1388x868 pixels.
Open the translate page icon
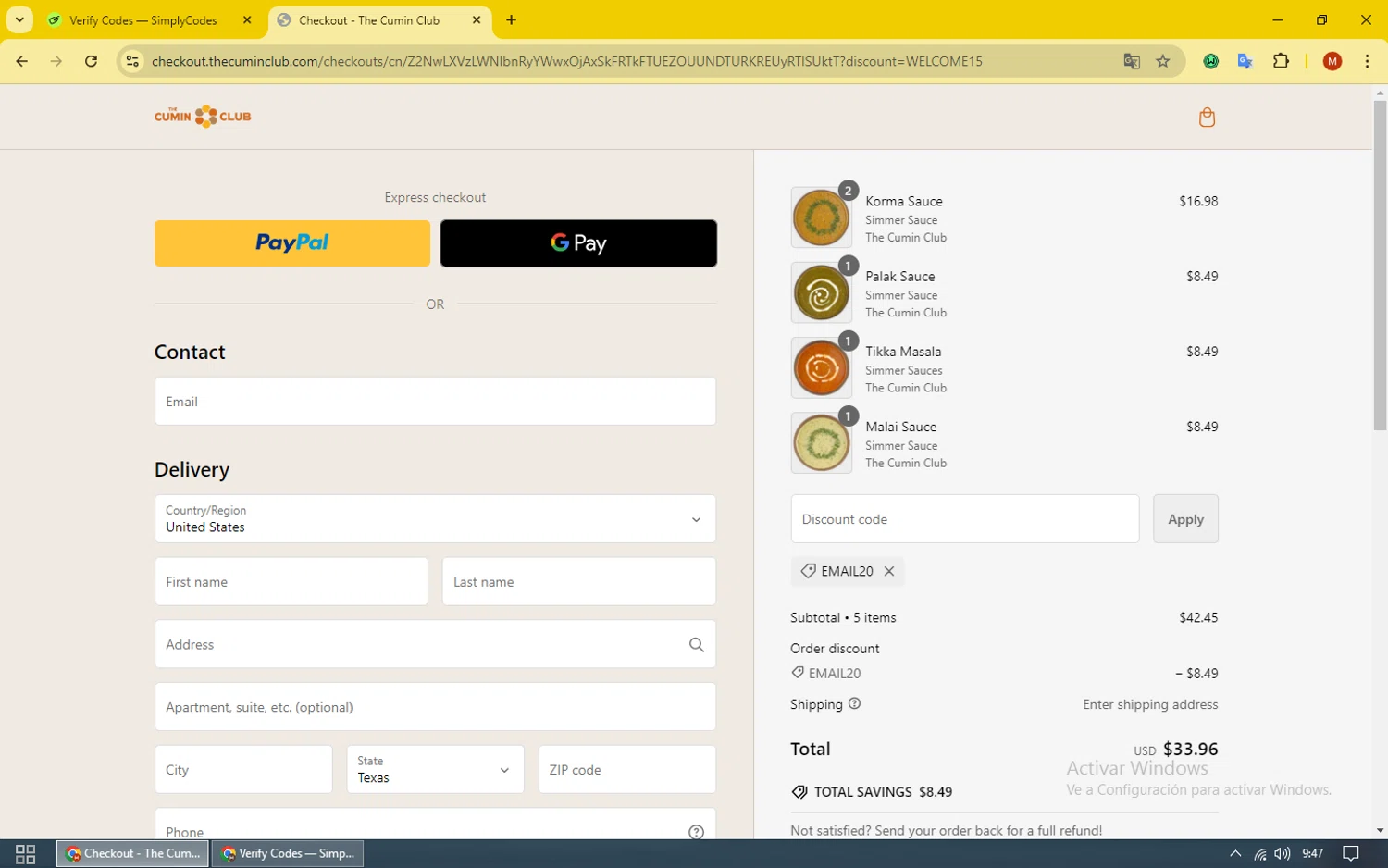1131,61
